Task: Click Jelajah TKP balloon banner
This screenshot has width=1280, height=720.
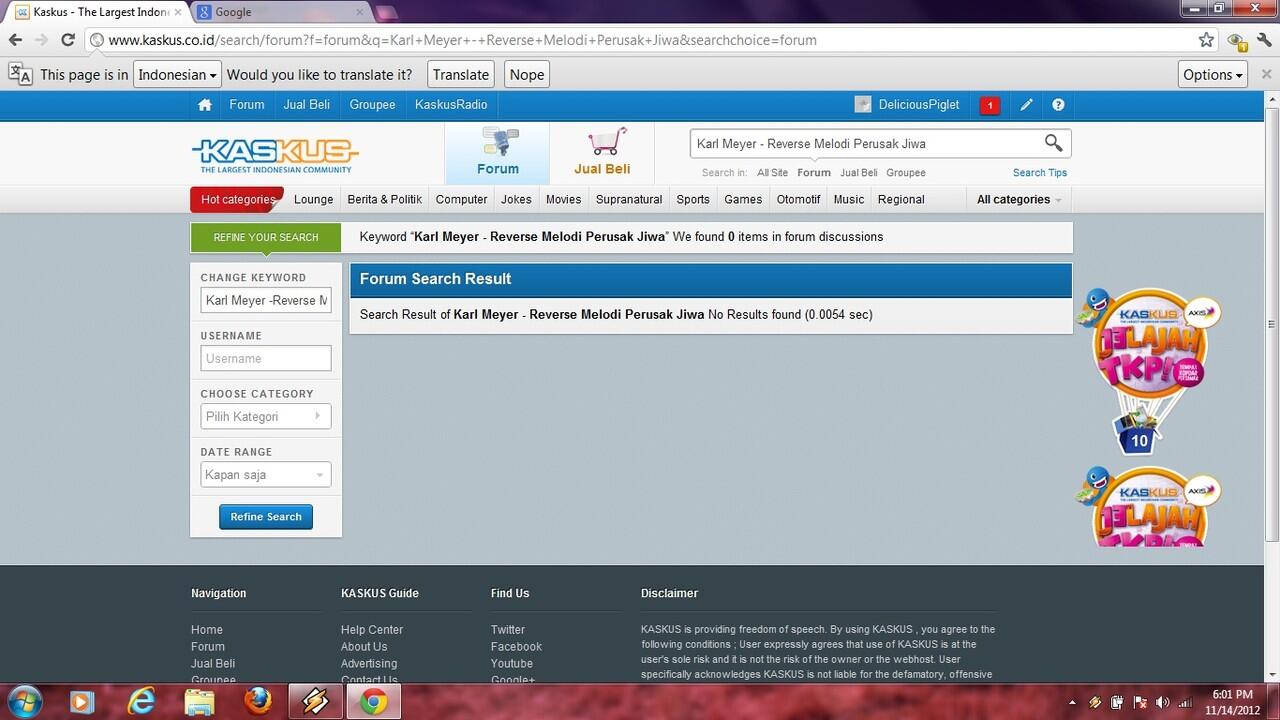Action: pyautogui.click(x=1150, y=370)
